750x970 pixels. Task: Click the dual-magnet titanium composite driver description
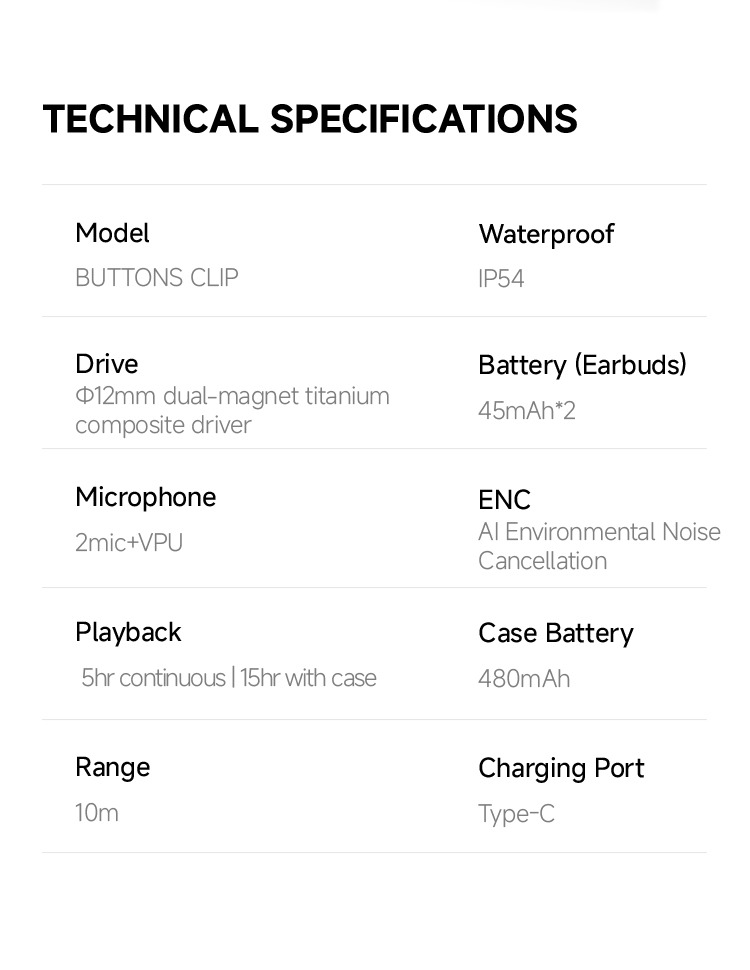point(232,410)
